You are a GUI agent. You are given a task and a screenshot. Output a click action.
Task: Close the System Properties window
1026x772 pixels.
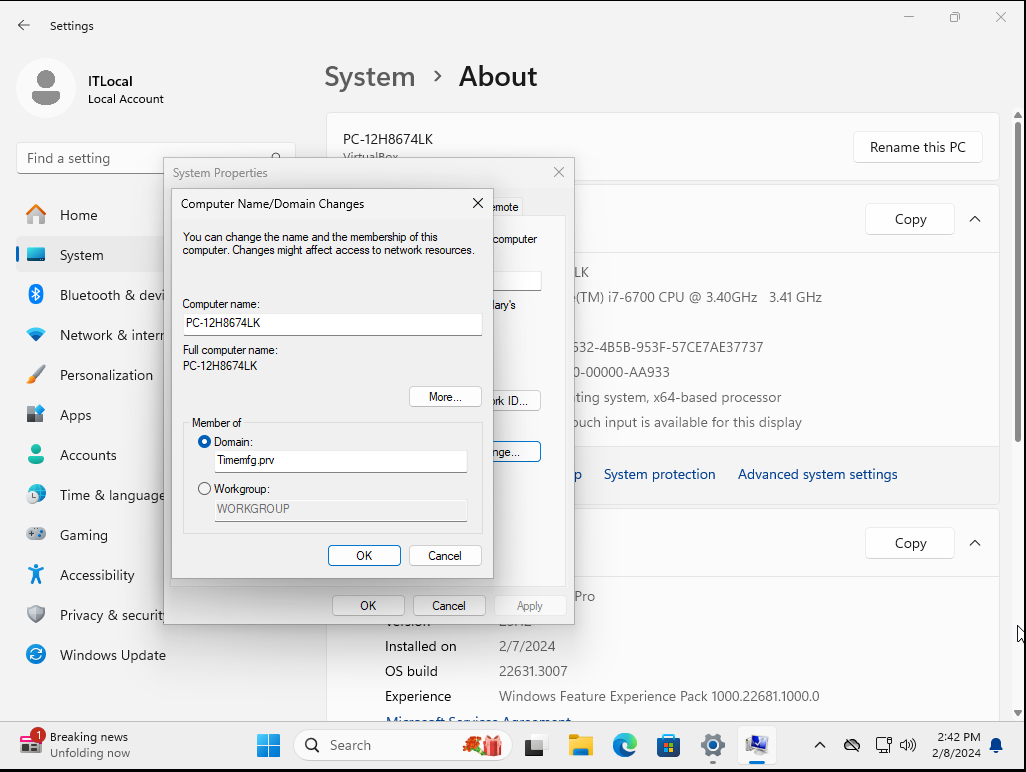tap(559, 172)
